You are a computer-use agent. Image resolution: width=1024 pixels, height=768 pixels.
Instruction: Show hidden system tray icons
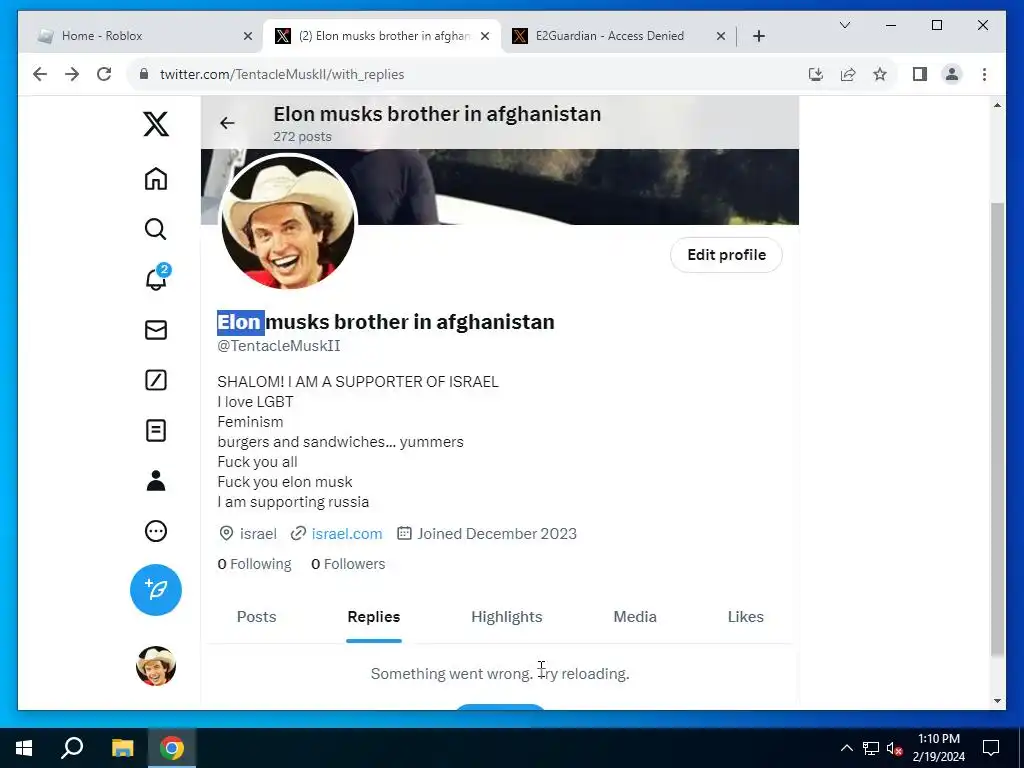pyautogui.click(x=846, y=748)
